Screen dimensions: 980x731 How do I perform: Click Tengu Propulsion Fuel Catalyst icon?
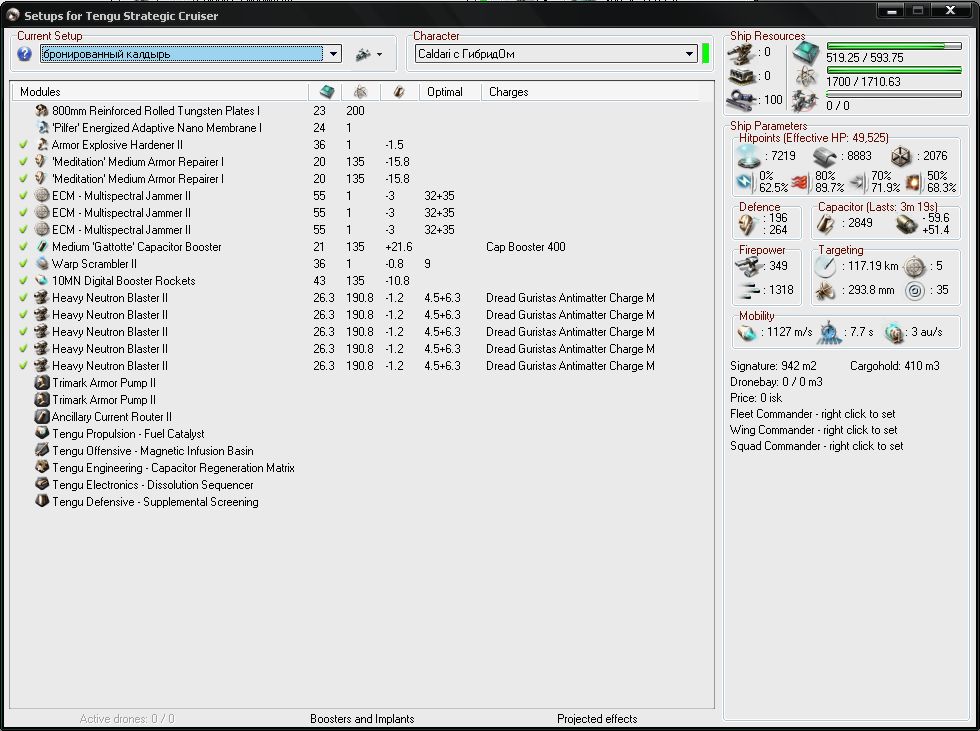[x=42, y=433]
